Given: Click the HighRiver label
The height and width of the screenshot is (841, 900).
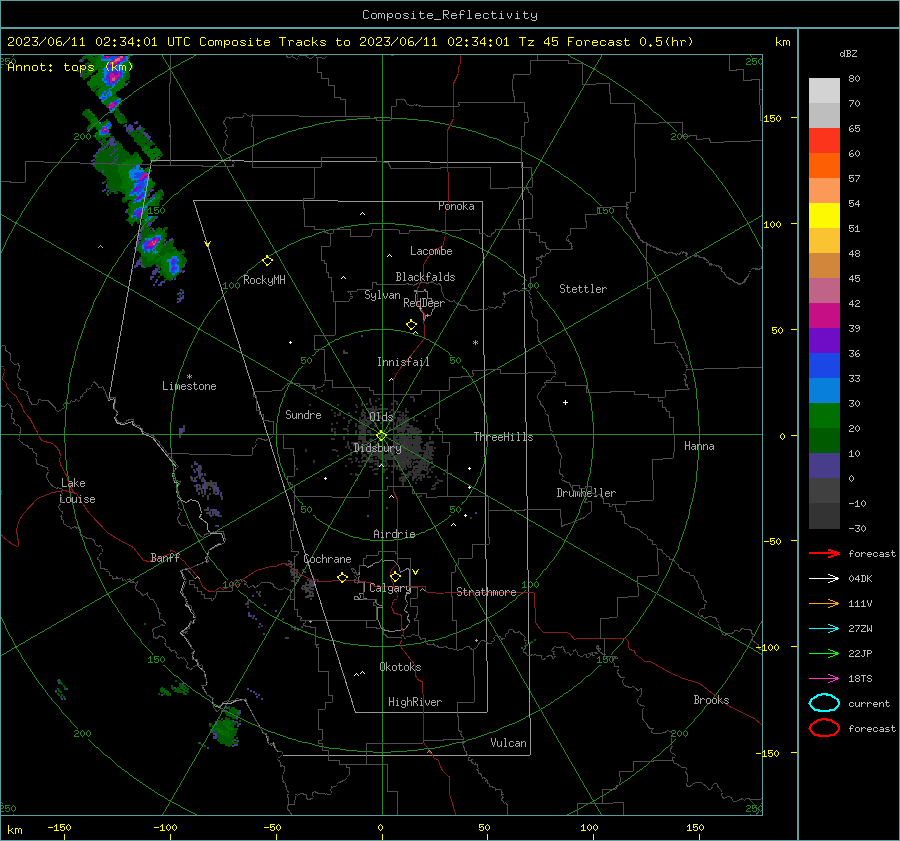Looking at the screenshot, I should (415, 702).
